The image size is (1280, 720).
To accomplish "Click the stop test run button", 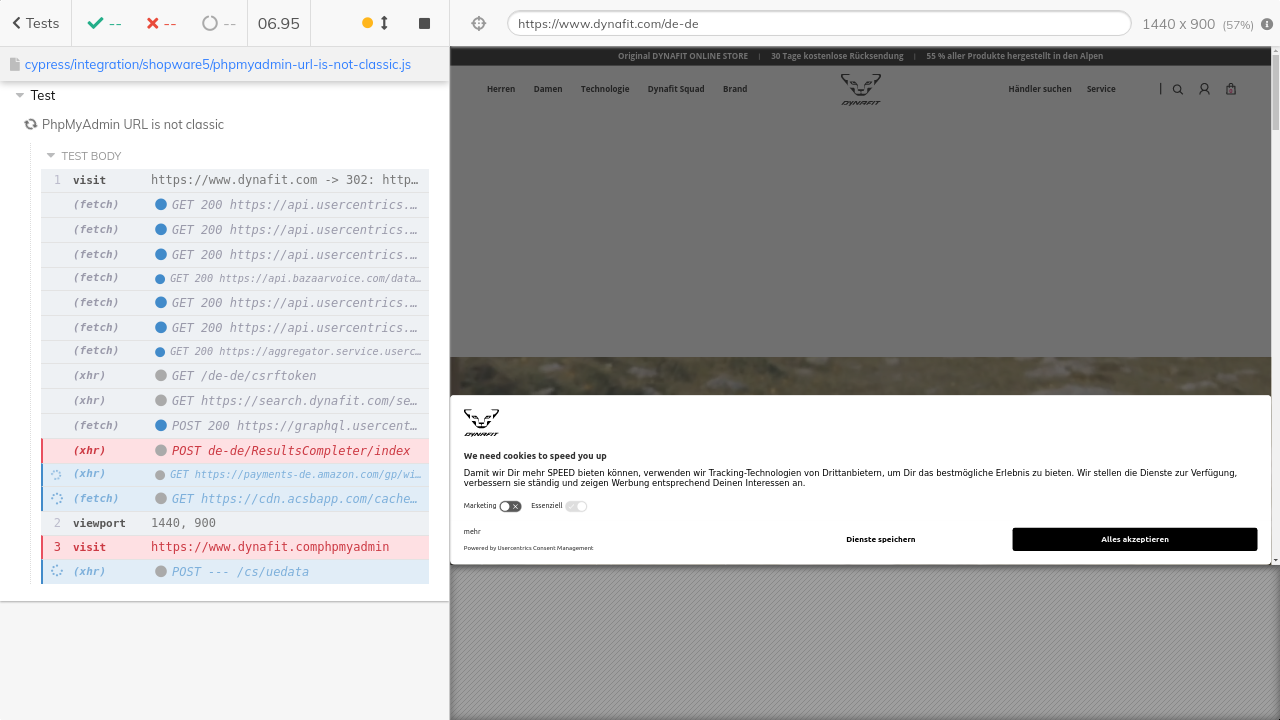I will pos(424,23).
